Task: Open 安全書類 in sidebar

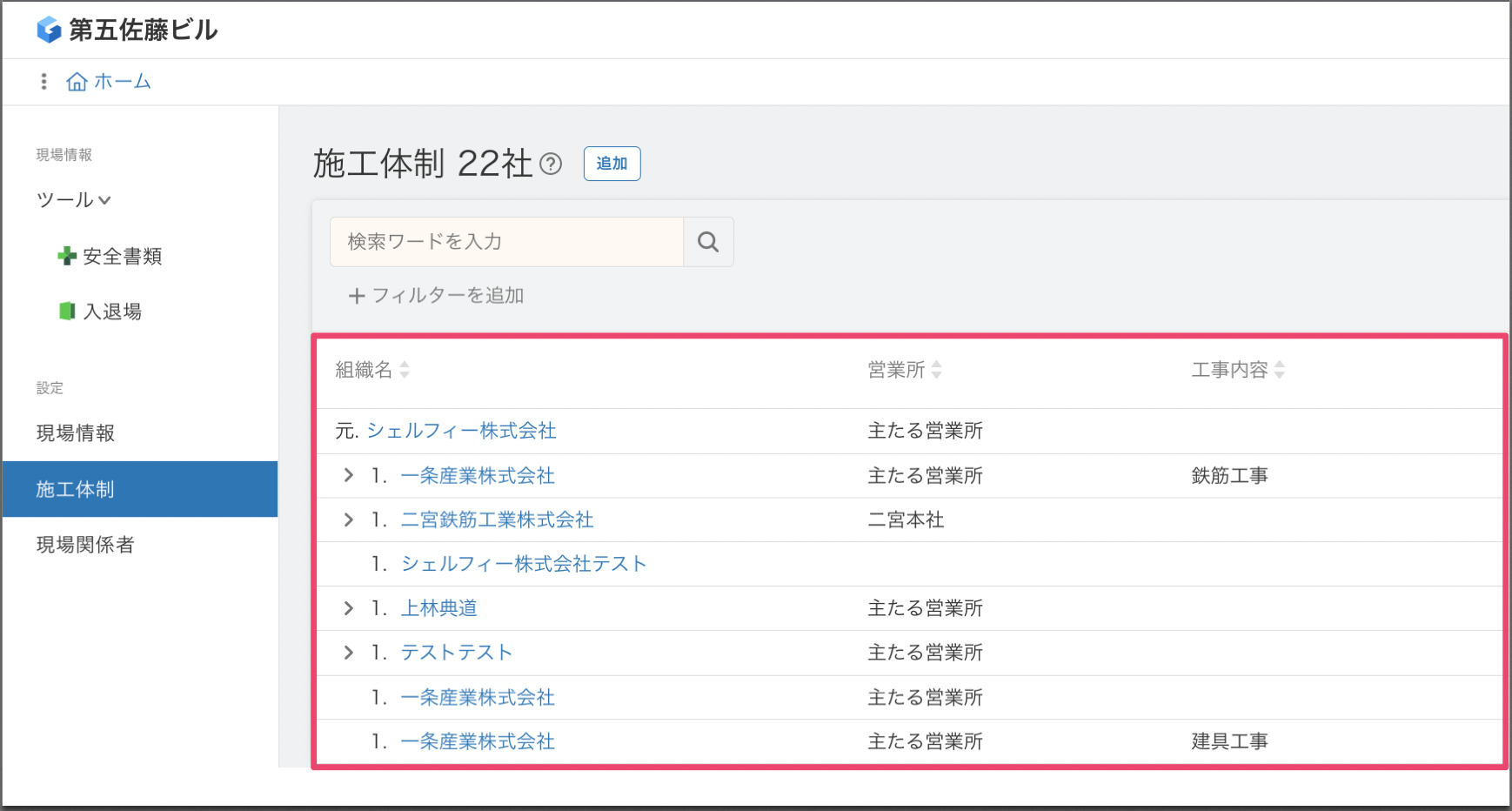Action: tap(123, 256)
